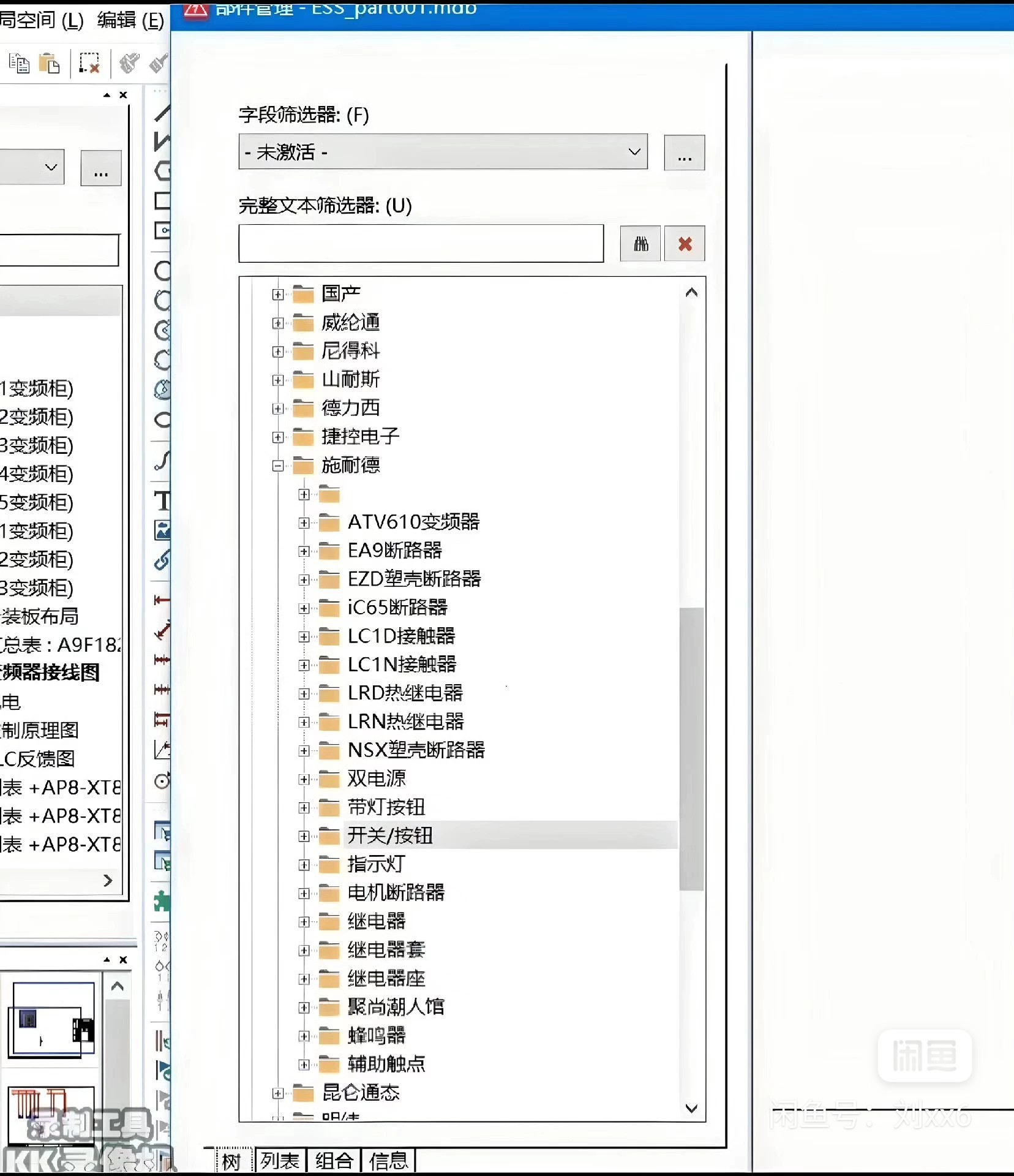Select the 蜂鸣器 folder
The height and width of the screenshot is (1176, 1014).
click(377, 1036)
